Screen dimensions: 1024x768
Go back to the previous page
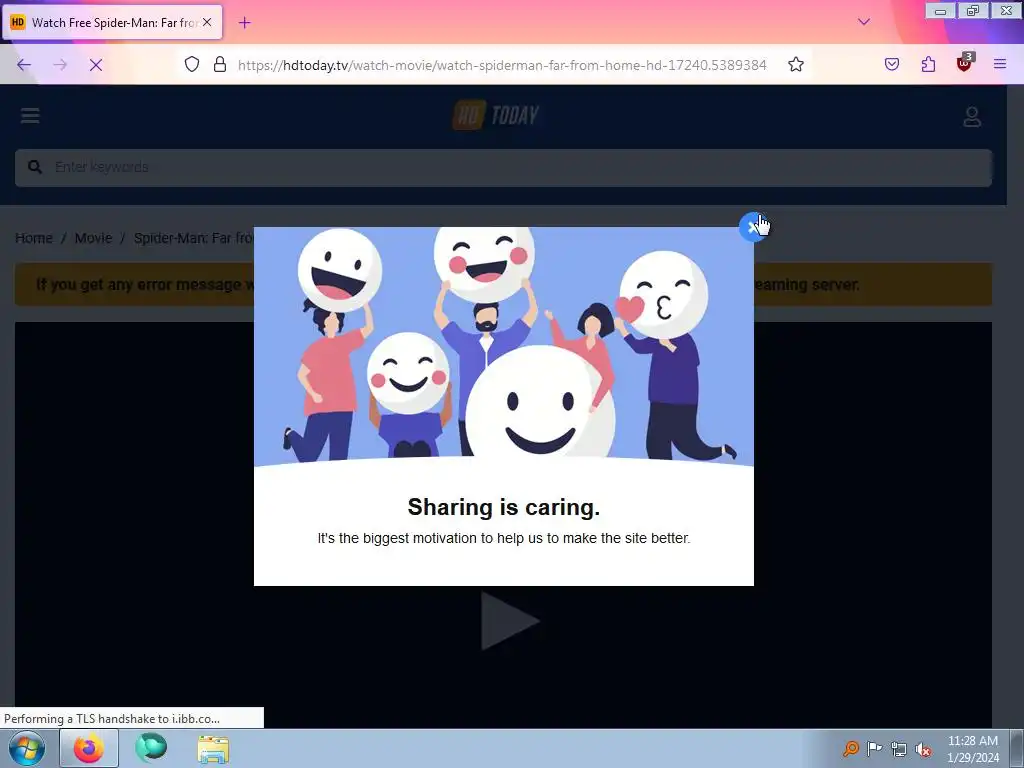(24, 65)
